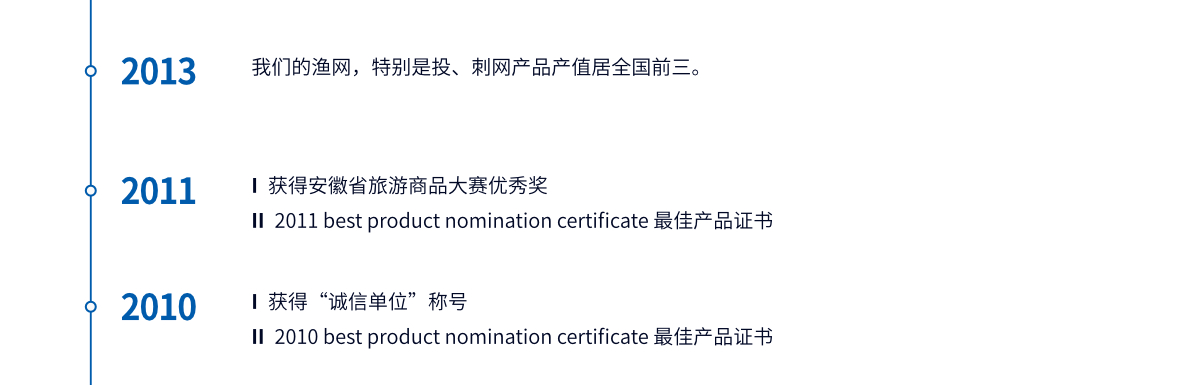Select the 2013 year heading
Screen dimensions: 1200x385
(x=159, y=72)
